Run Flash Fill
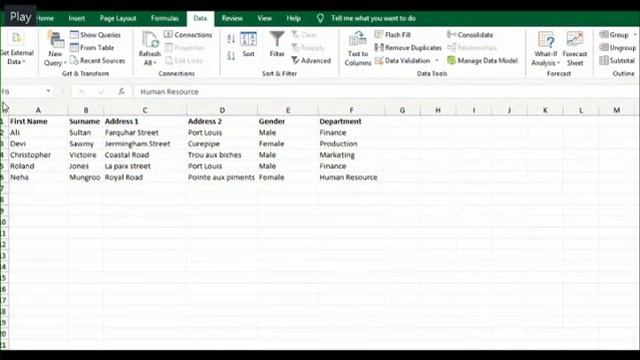640x360 pixels. point(393,35)
